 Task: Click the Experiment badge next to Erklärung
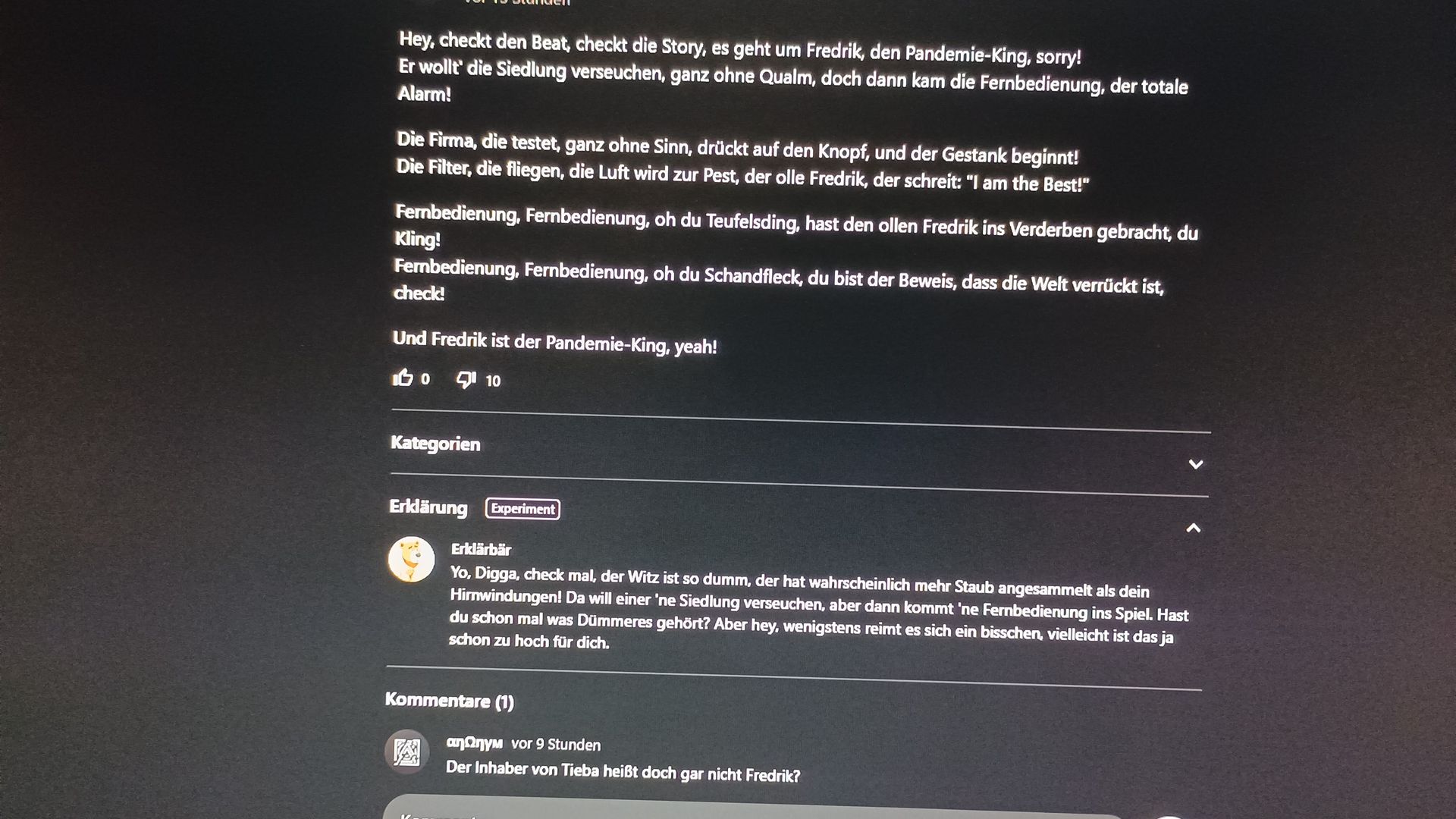point(523,509)
